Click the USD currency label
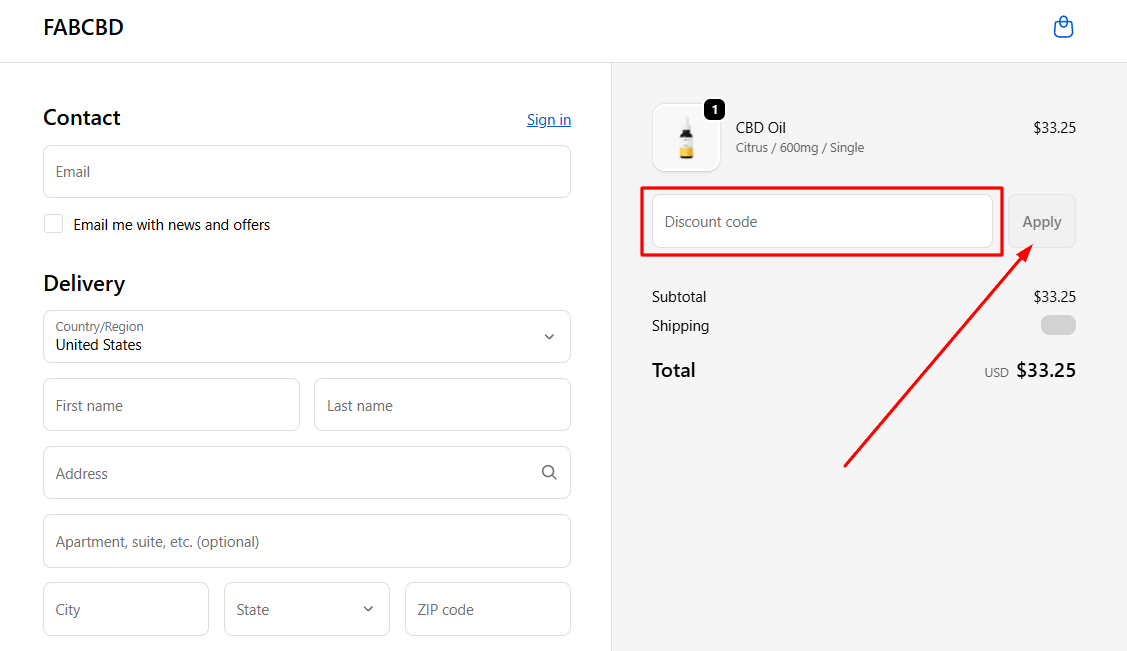 pos(996,372)
